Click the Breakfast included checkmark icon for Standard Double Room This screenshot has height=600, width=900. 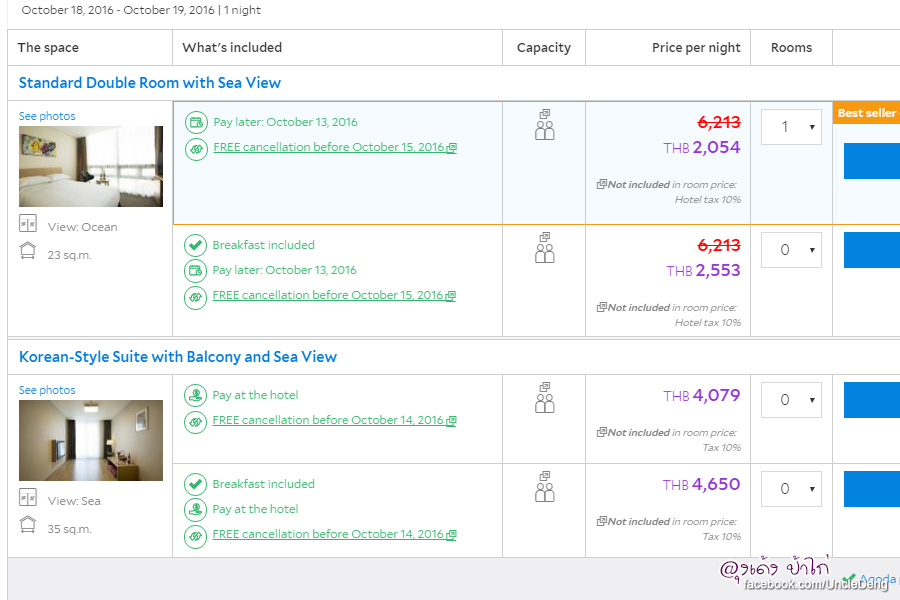click(196, 245)
